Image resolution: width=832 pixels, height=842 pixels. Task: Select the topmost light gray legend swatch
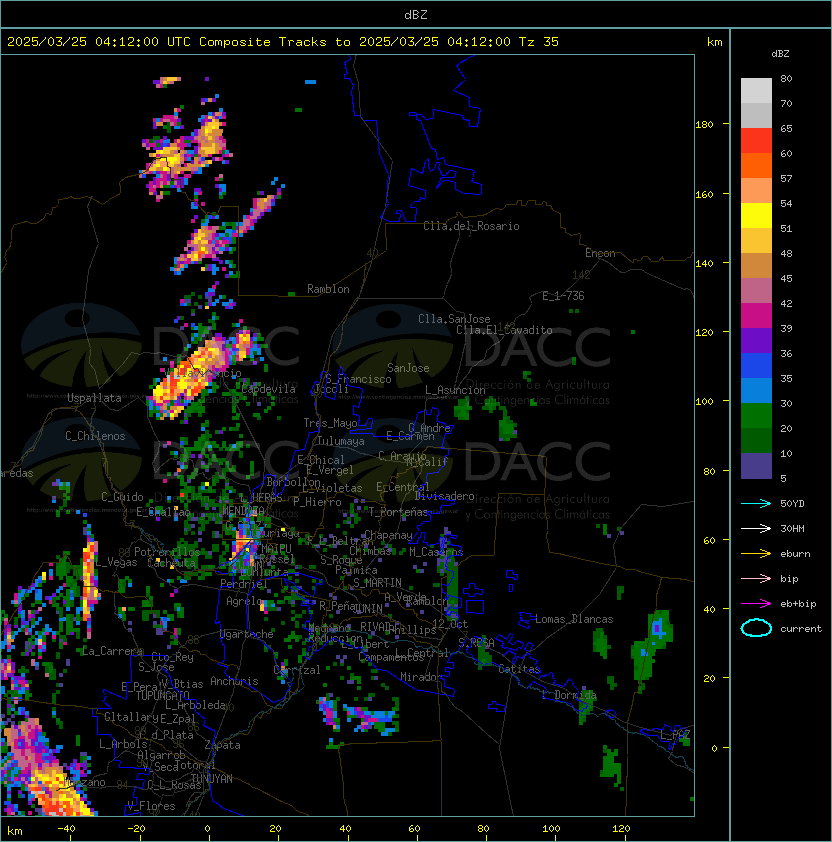tap(756, 91)
